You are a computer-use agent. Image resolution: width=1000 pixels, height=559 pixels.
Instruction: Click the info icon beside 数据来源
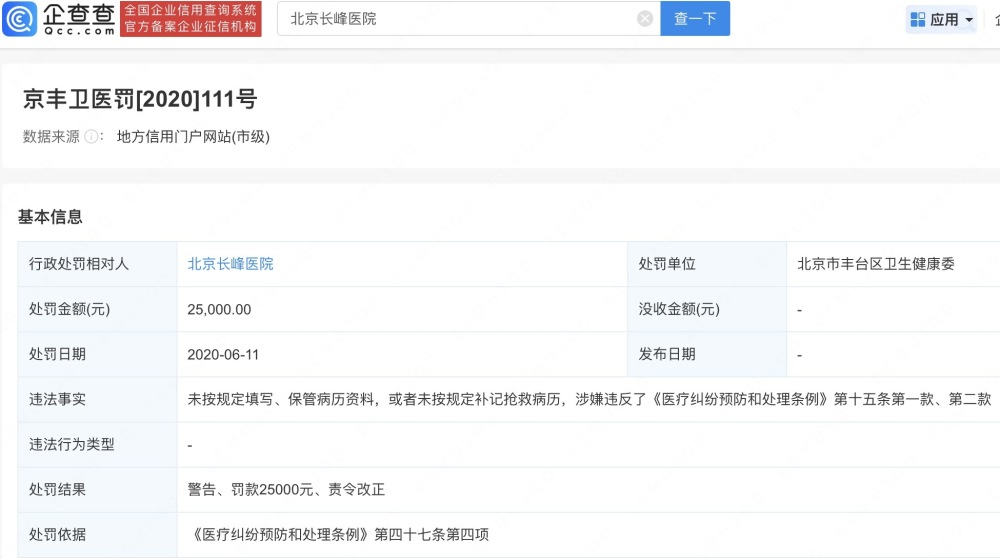pos(91,136)
